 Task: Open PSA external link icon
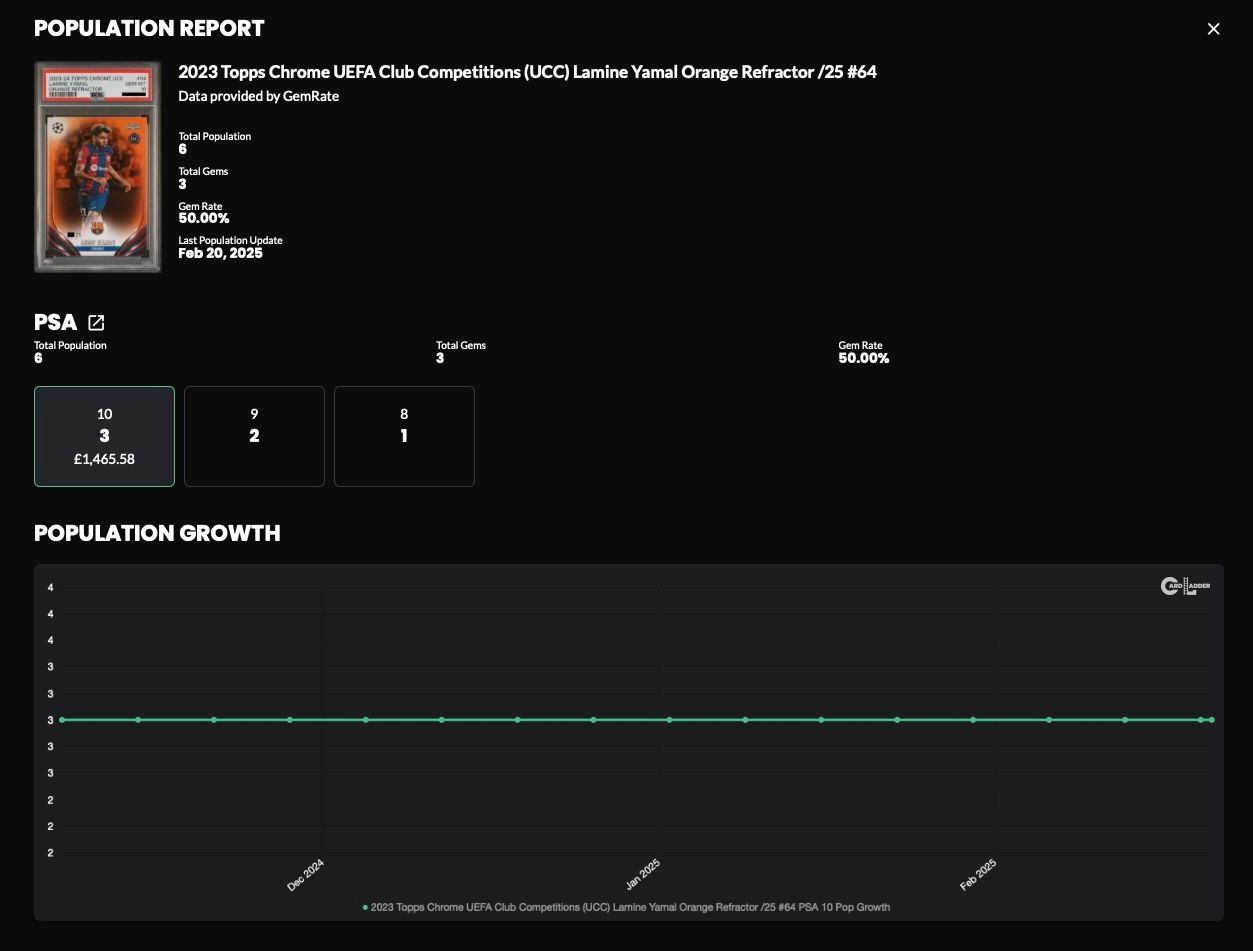pyautogui.click(x=96, y=322)
